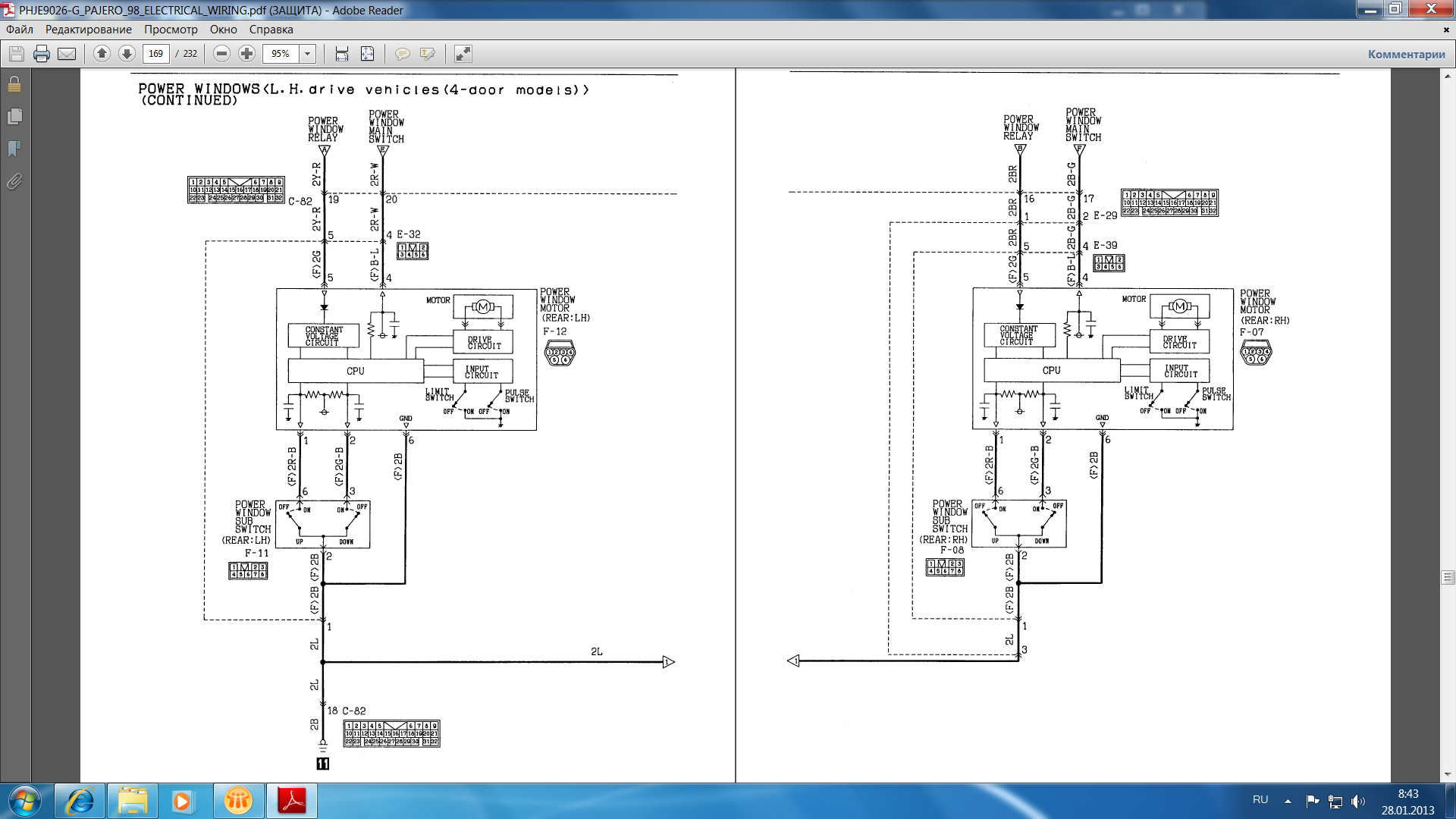
Task: Fit page to window width
Action: click(x=342, y=54)
